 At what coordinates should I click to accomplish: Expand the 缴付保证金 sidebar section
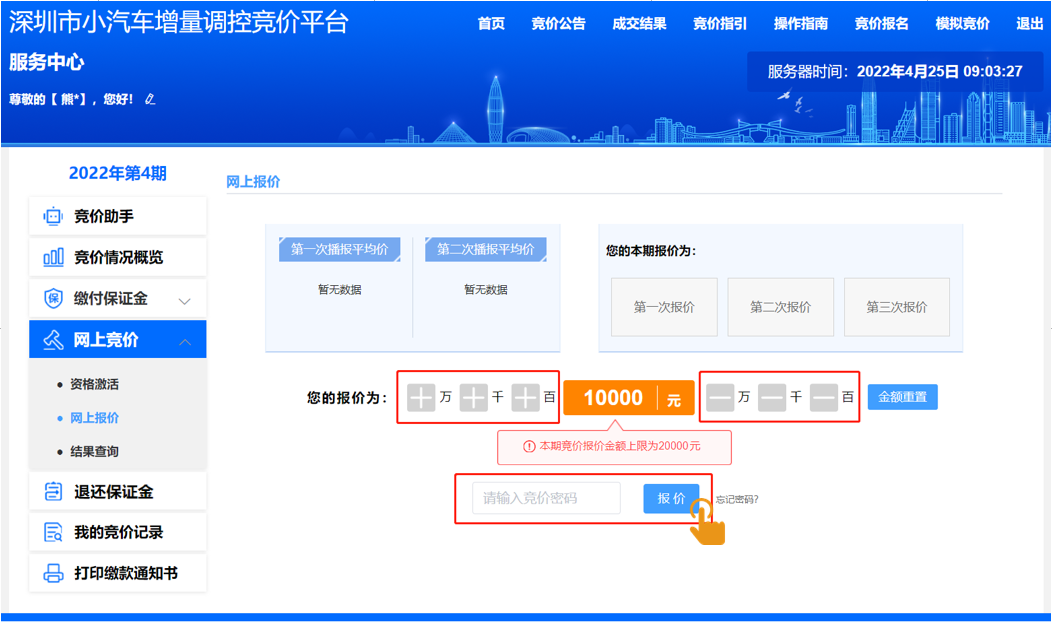[x=184, y=299]
